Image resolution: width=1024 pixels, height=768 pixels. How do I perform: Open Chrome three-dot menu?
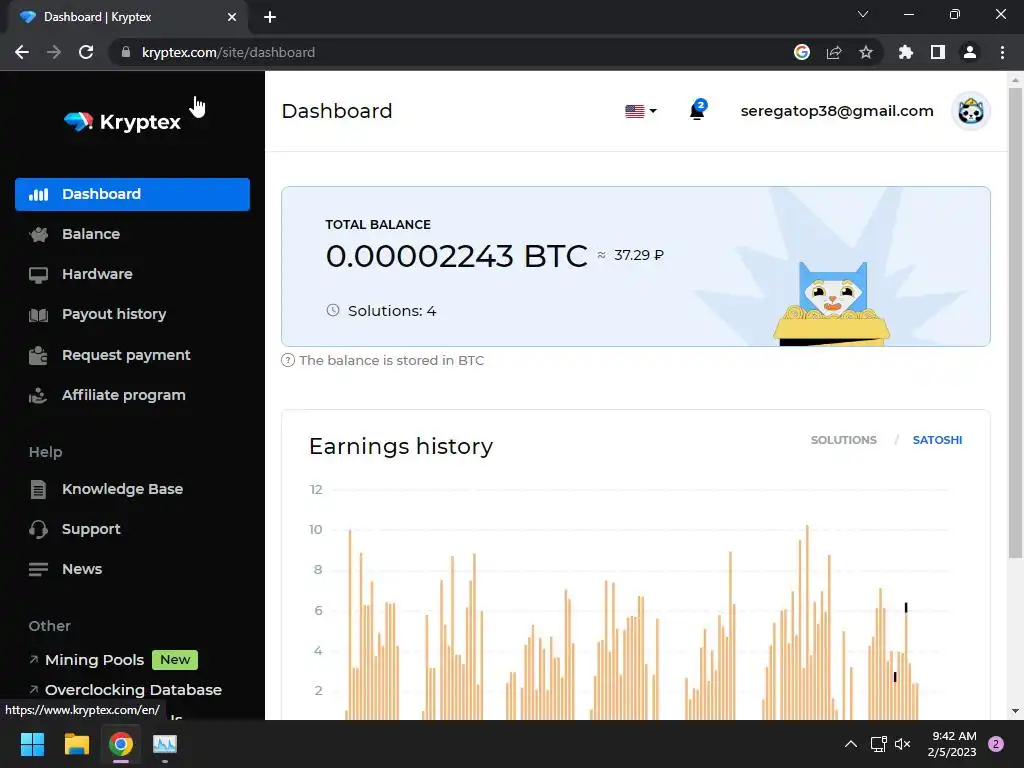1002,52
